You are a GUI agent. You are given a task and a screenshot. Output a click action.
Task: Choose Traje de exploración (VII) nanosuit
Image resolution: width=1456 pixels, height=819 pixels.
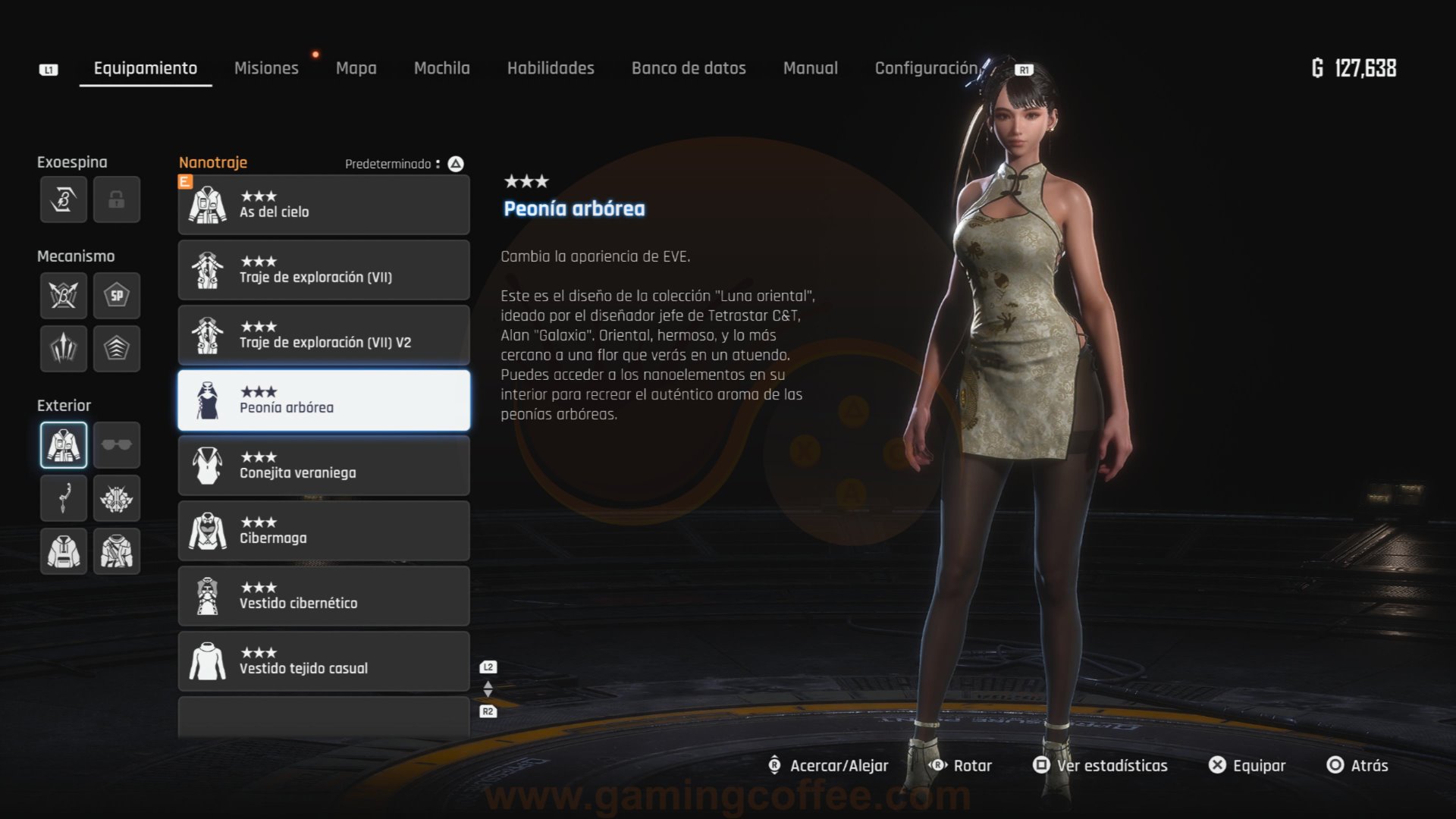click(324, 270)
